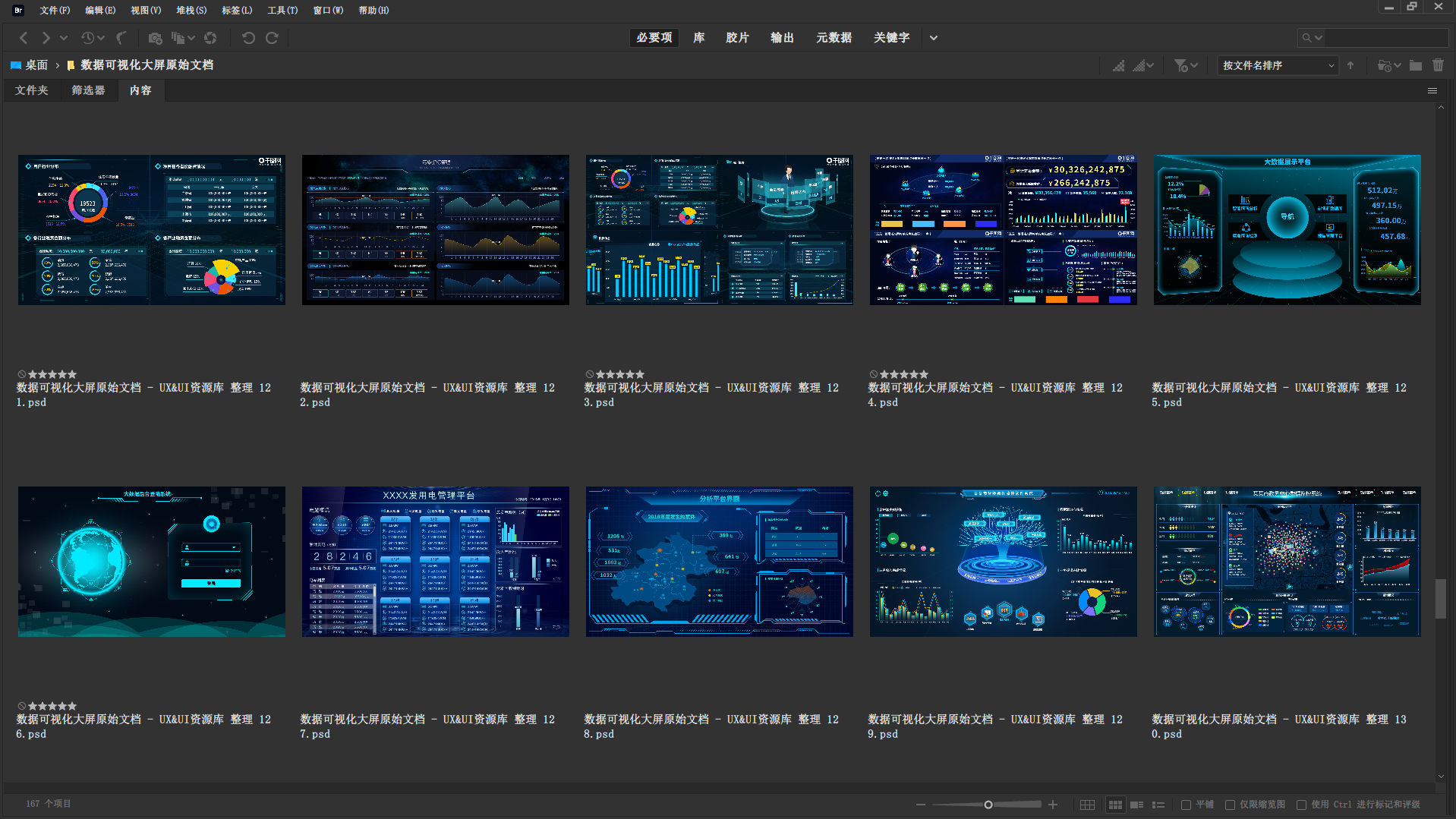Click the vertical scrollbar thumb

1441,598
